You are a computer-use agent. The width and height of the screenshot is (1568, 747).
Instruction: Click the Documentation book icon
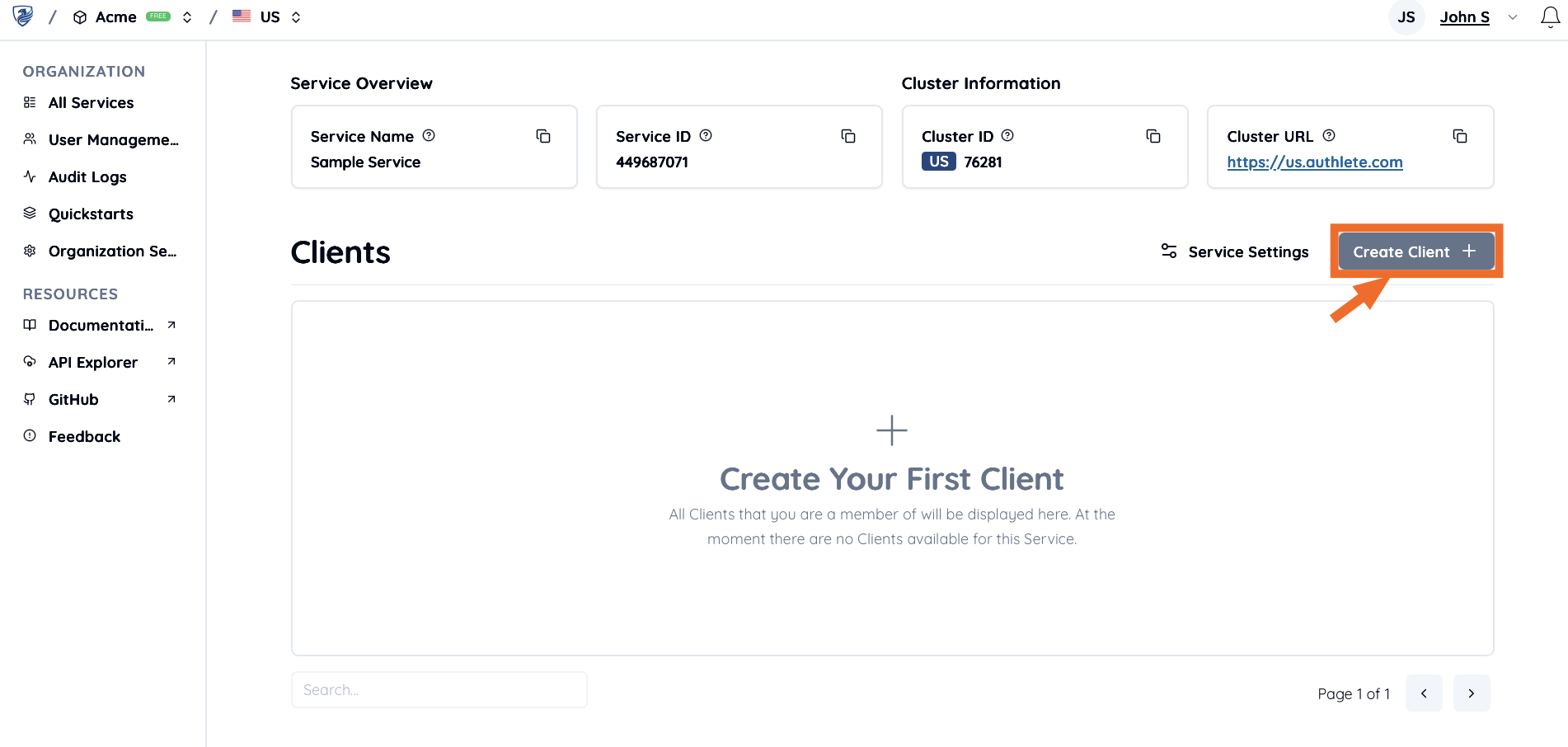click(x=30, y=325)
